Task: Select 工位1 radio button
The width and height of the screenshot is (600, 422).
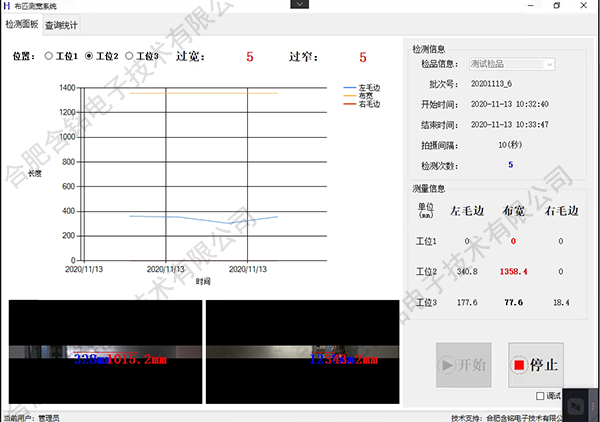Action: coord(49,56)
